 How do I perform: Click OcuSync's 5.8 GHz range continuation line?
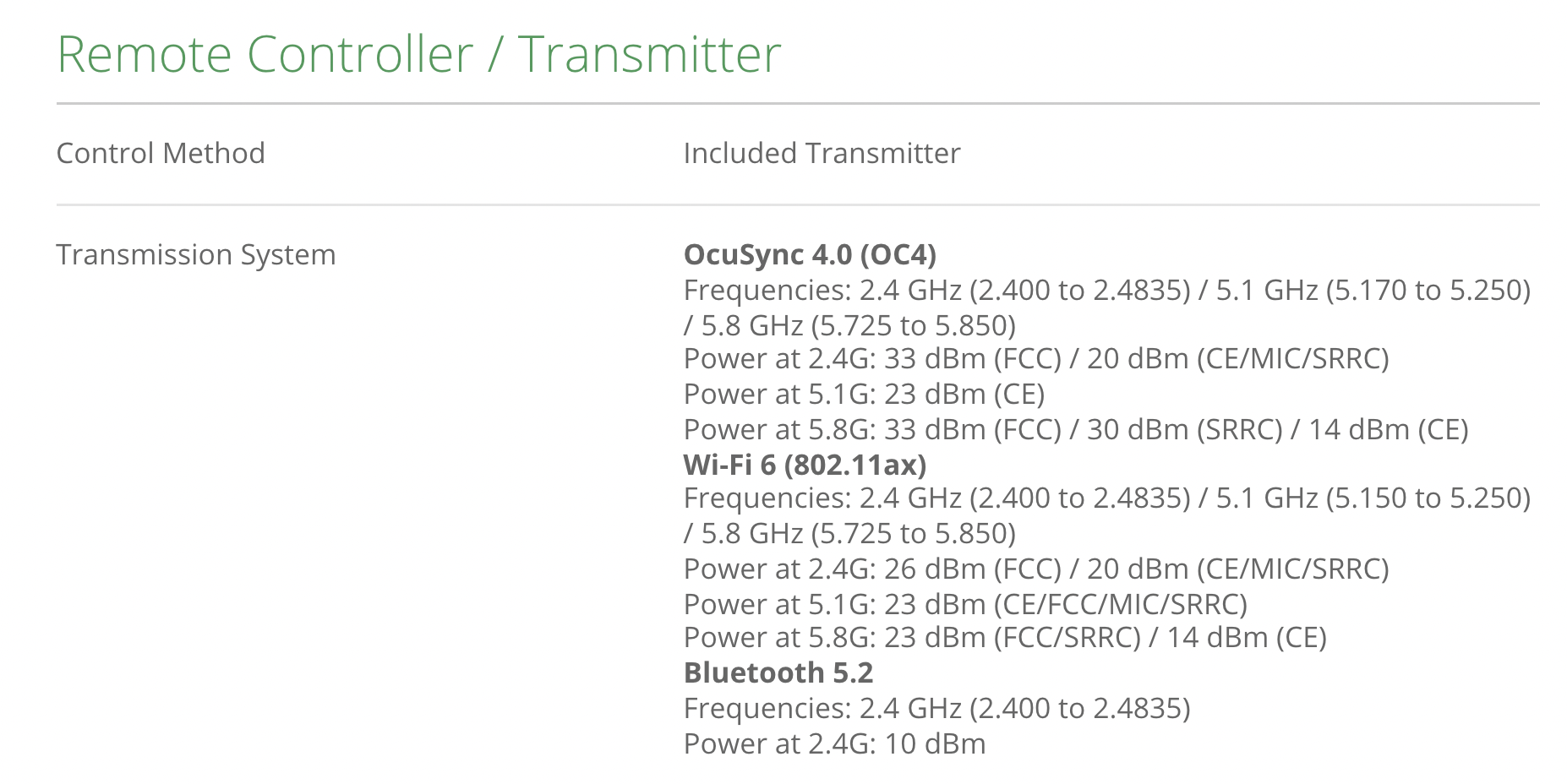click(849, 325)
